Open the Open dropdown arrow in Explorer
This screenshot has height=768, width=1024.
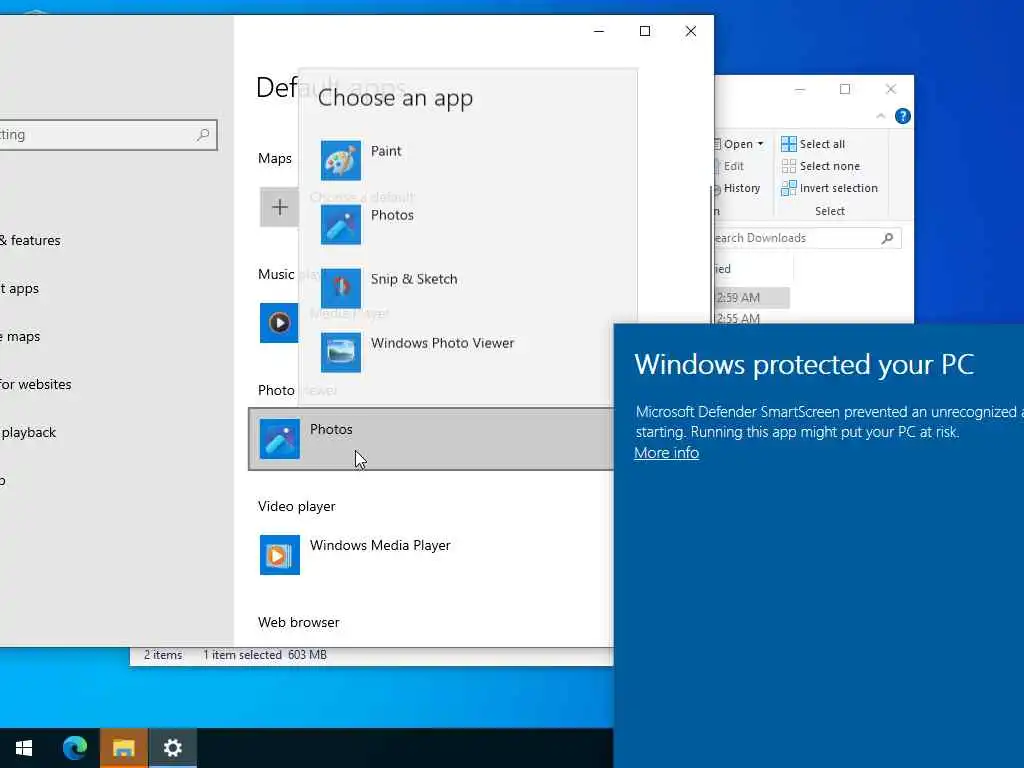(x=760, y=144)
